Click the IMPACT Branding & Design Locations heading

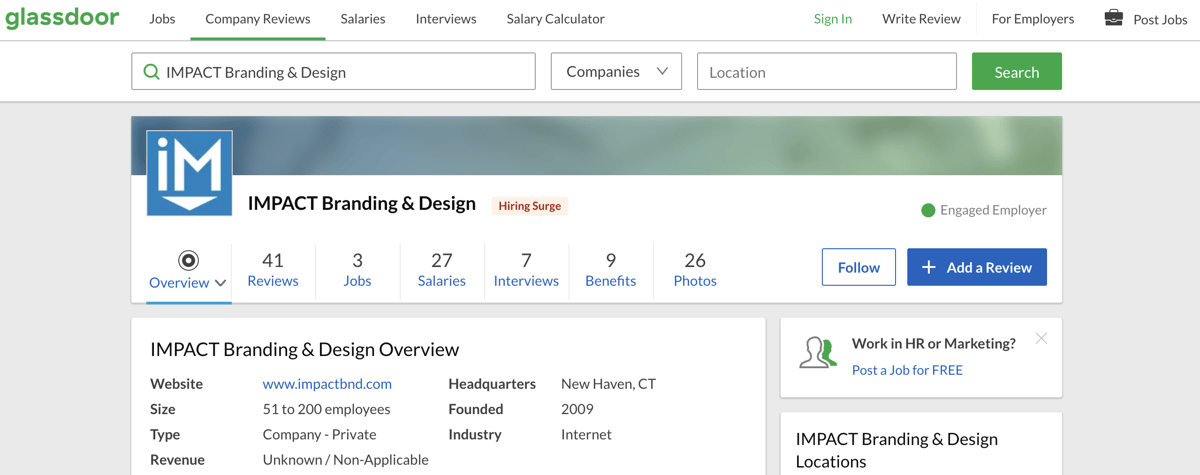897,450
